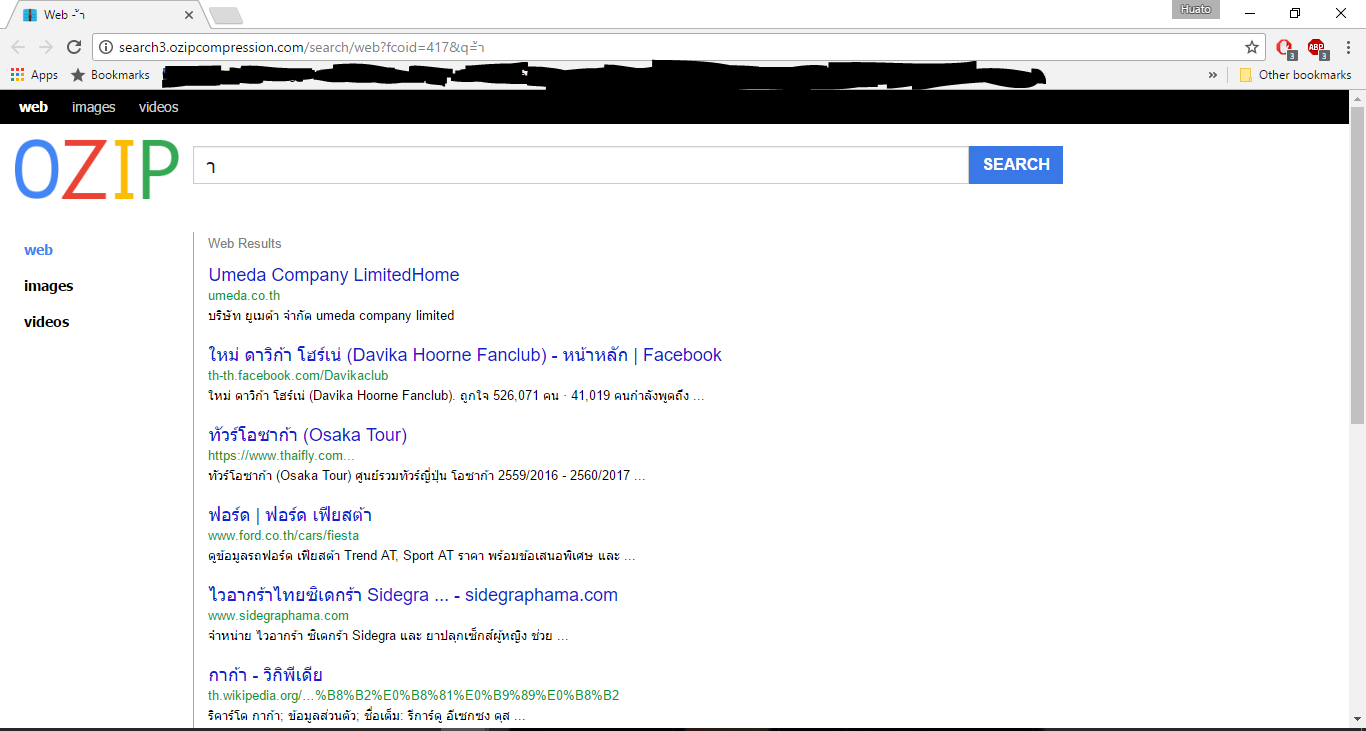Open the Chrome three-dot menu
This screenshot has width=1366, height=731.
coord(1348,47)
